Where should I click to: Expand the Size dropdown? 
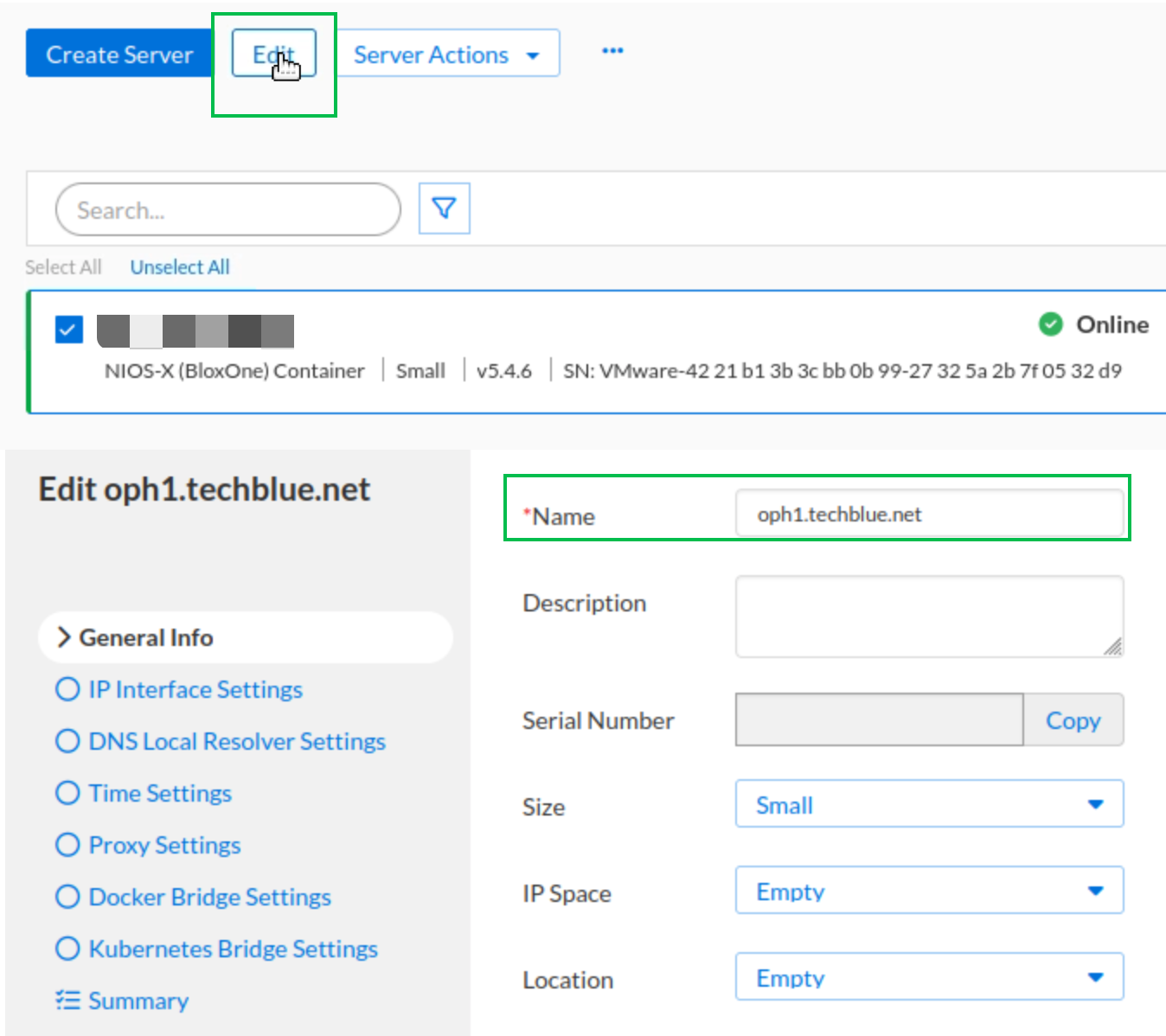(x=928, y=804)
